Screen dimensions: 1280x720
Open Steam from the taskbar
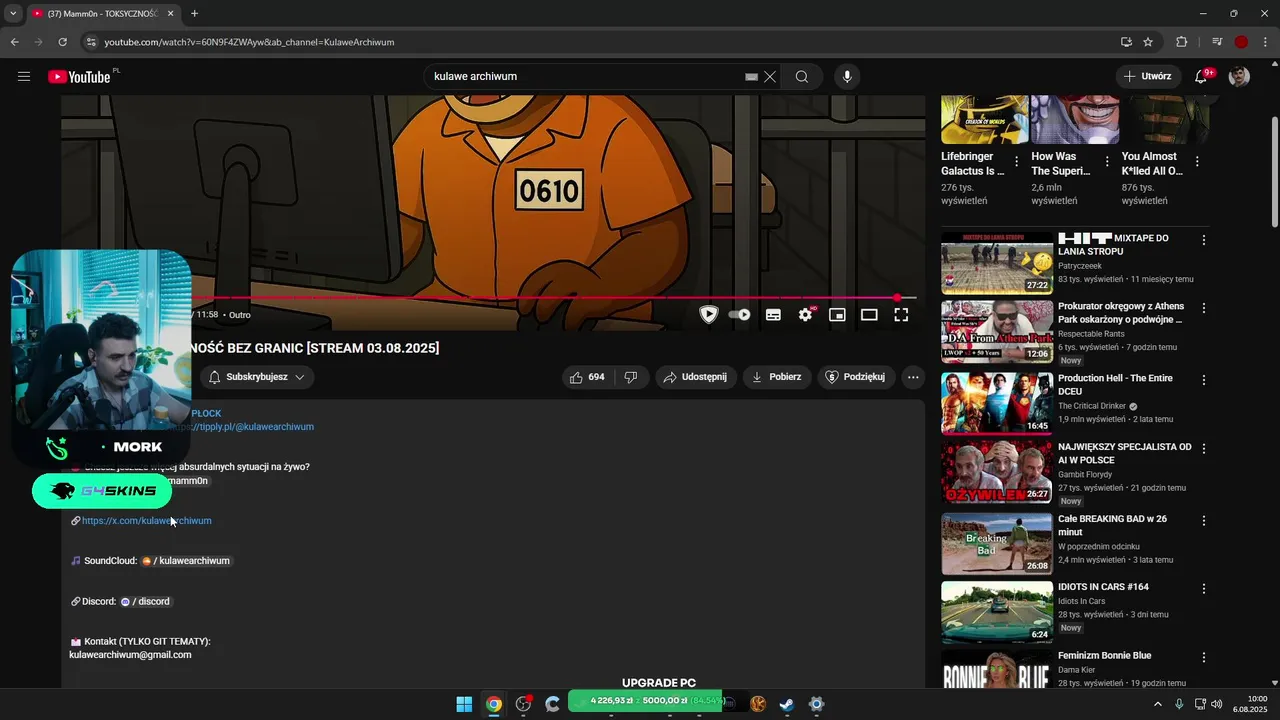[787, 704]
